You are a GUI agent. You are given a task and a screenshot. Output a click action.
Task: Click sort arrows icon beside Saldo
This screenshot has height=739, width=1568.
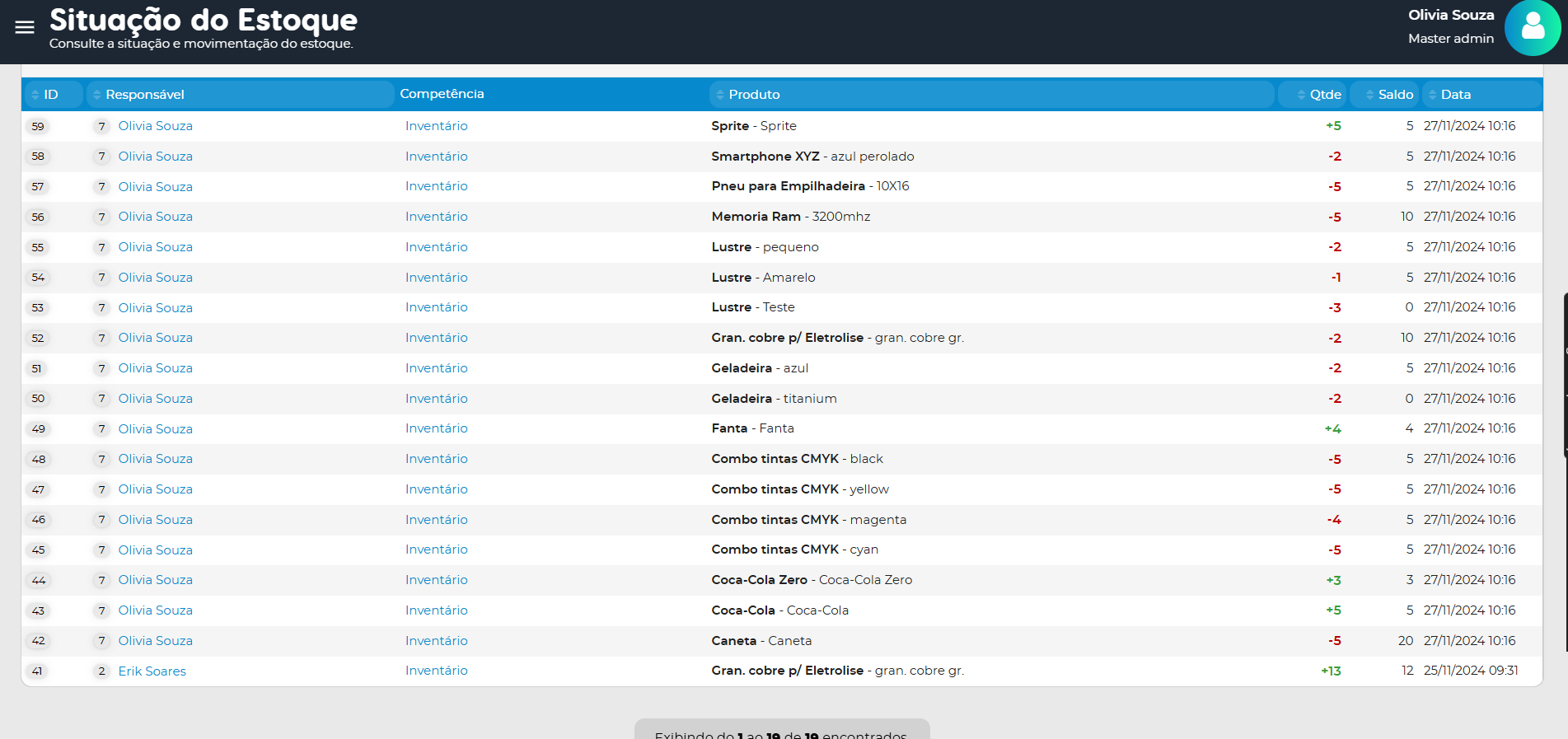(x=1369, y=95)
